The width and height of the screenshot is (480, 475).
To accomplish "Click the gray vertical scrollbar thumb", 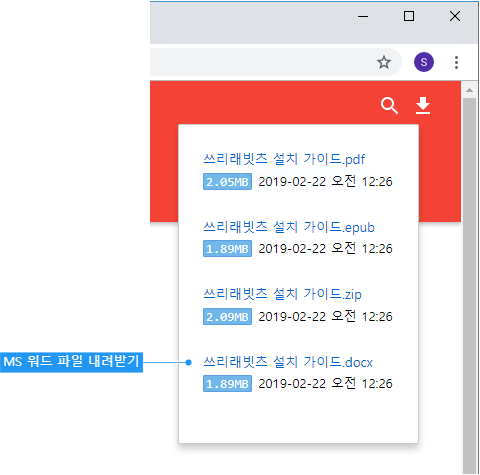I will (469, 285).
